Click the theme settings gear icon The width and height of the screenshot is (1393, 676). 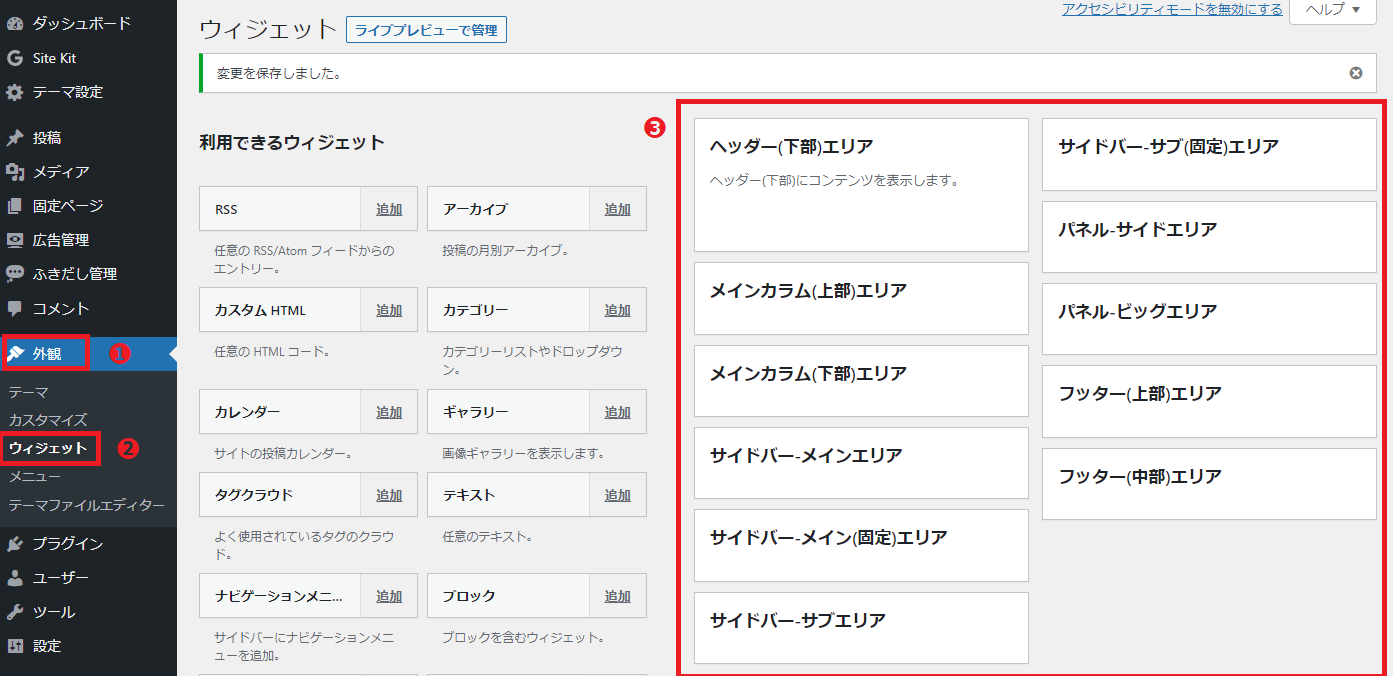point(15,92)
